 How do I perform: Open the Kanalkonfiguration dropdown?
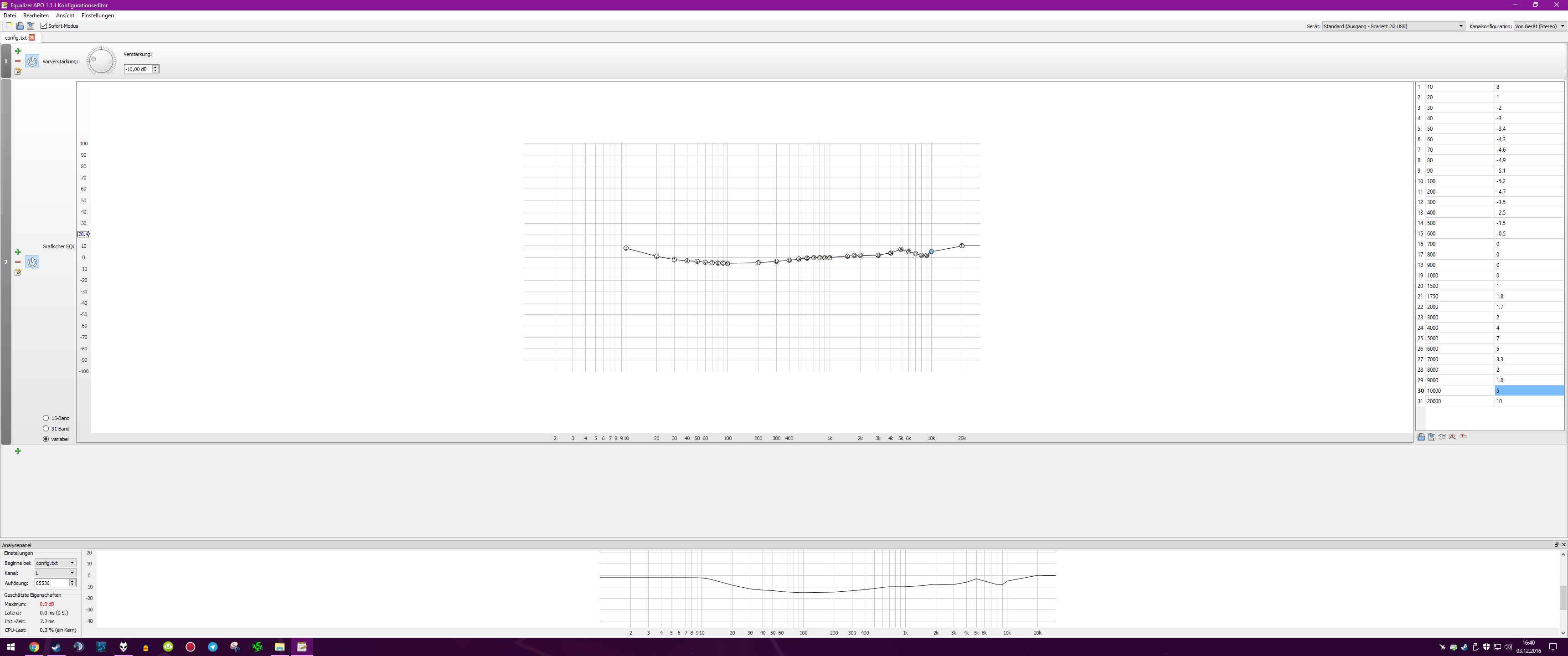pyautogui.click(x=1539, y=26)
